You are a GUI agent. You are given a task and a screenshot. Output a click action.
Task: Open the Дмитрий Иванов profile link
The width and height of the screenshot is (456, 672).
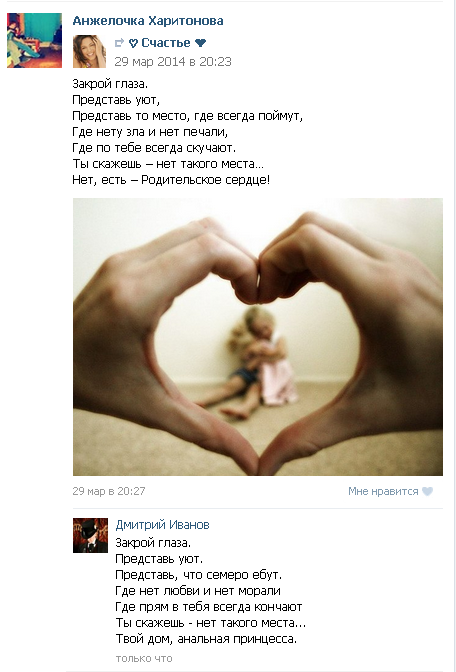point(162,525)
